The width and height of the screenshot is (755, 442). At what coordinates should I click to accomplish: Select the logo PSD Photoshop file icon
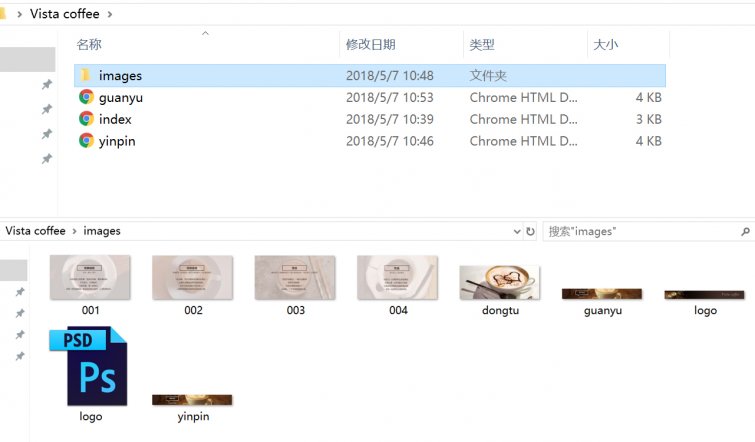point(89,366)
